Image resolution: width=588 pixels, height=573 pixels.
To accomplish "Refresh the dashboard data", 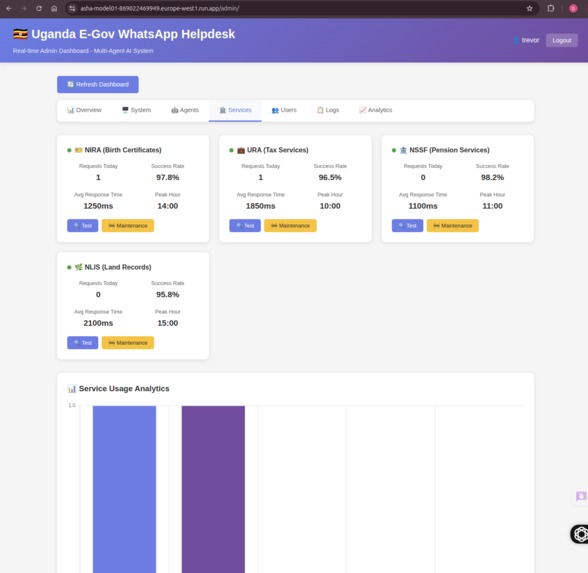I will tap(98, 84).
